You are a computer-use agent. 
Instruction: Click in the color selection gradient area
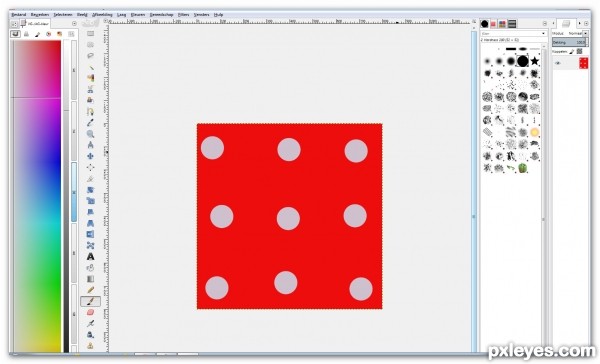coord(37,196)
